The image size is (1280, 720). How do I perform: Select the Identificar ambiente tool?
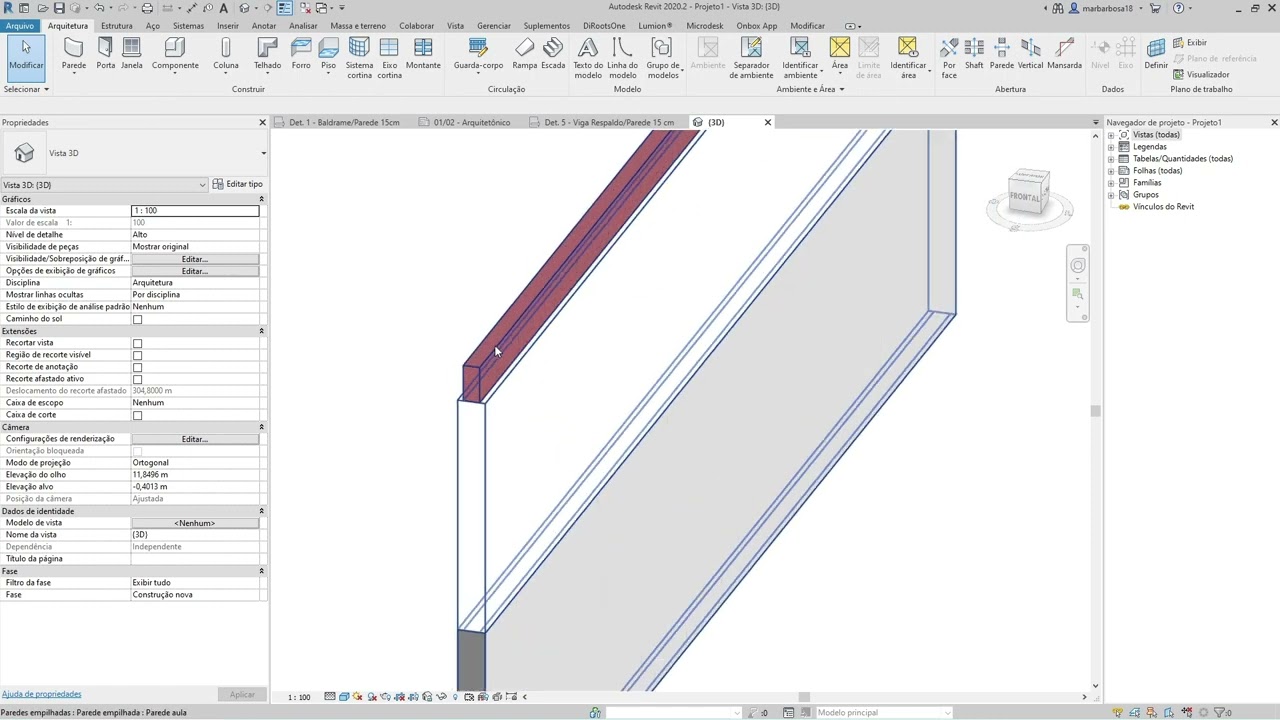800,58
